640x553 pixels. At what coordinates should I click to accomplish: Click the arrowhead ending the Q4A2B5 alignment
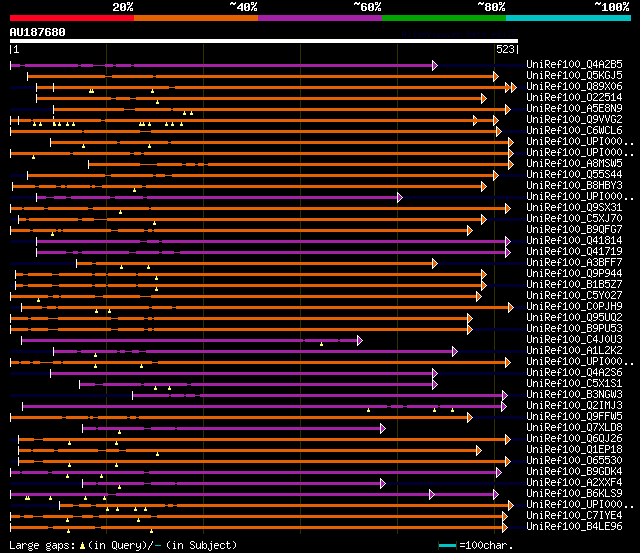435,65
